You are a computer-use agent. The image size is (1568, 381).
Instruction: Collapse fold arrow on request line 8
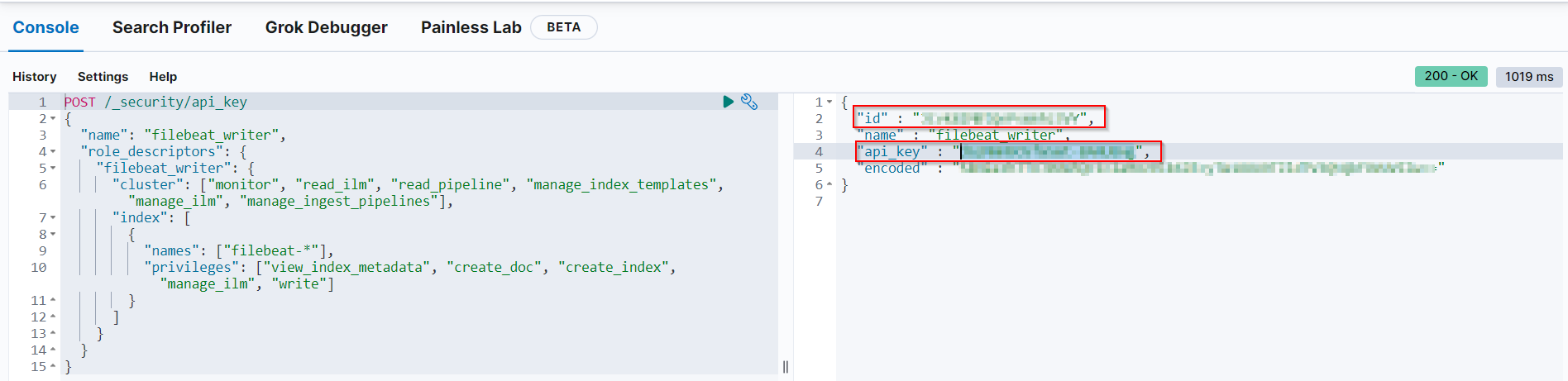click(53, 234)
